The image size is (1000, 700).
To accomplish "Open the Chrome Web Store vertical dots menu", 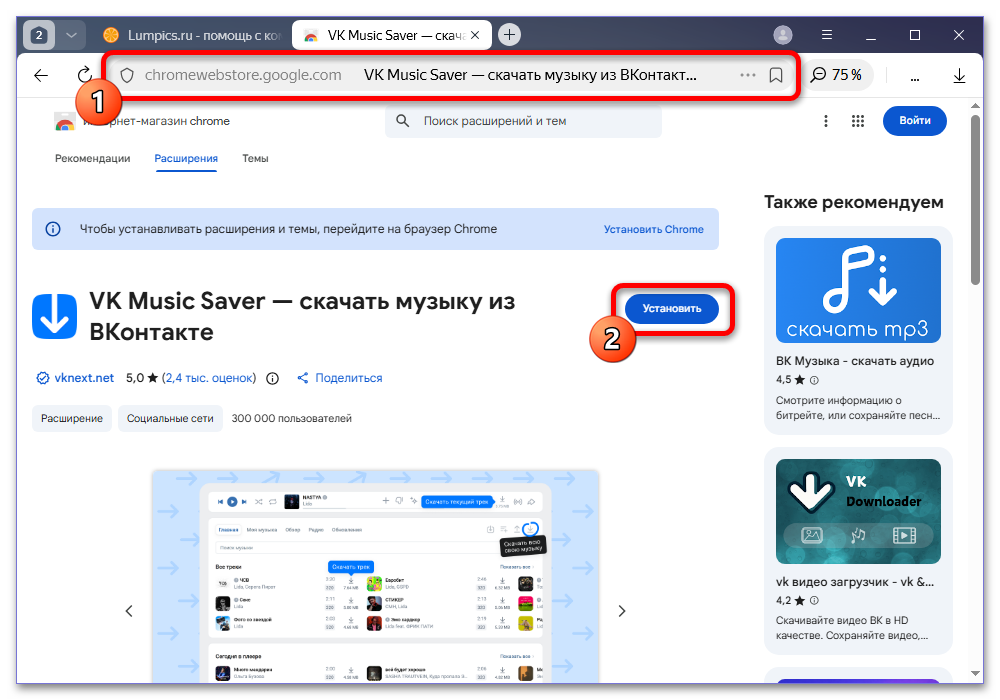I will tap(826, 121).
